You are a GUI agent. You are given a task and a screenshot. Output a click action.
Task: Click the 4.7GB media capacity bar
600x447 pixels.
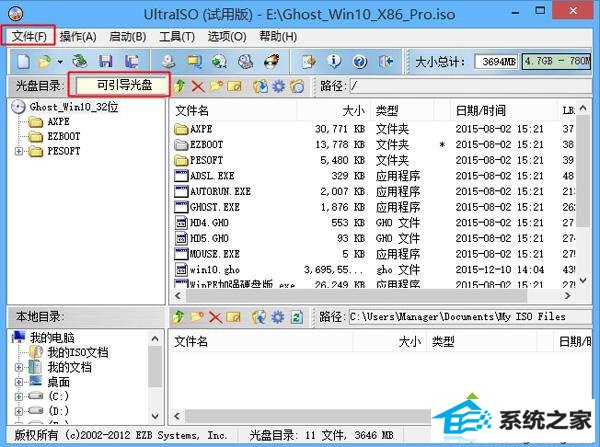coord(557,62)
